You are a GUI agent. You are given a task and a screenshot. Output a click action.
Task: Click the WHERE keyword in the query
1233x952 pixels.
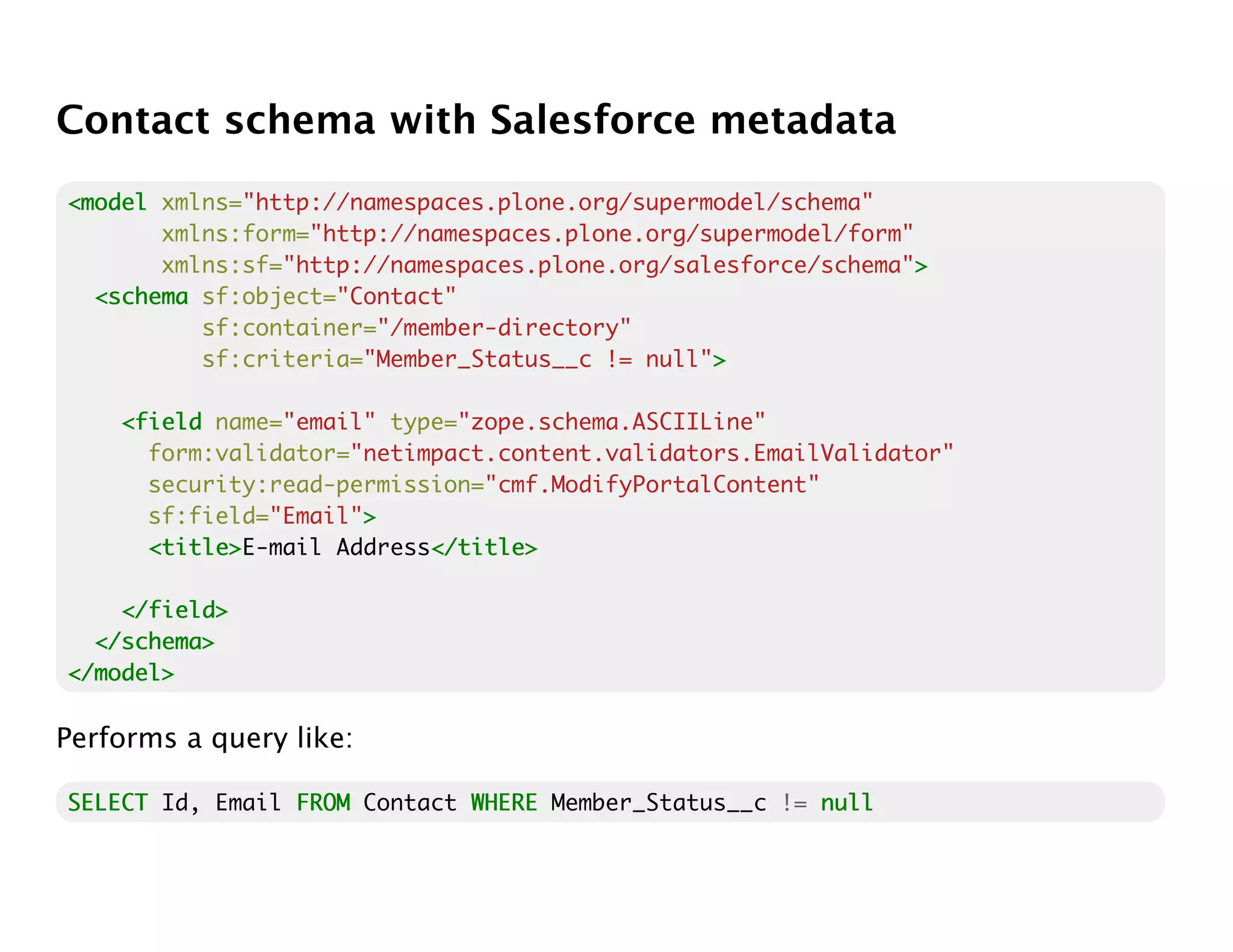[503, 803]
